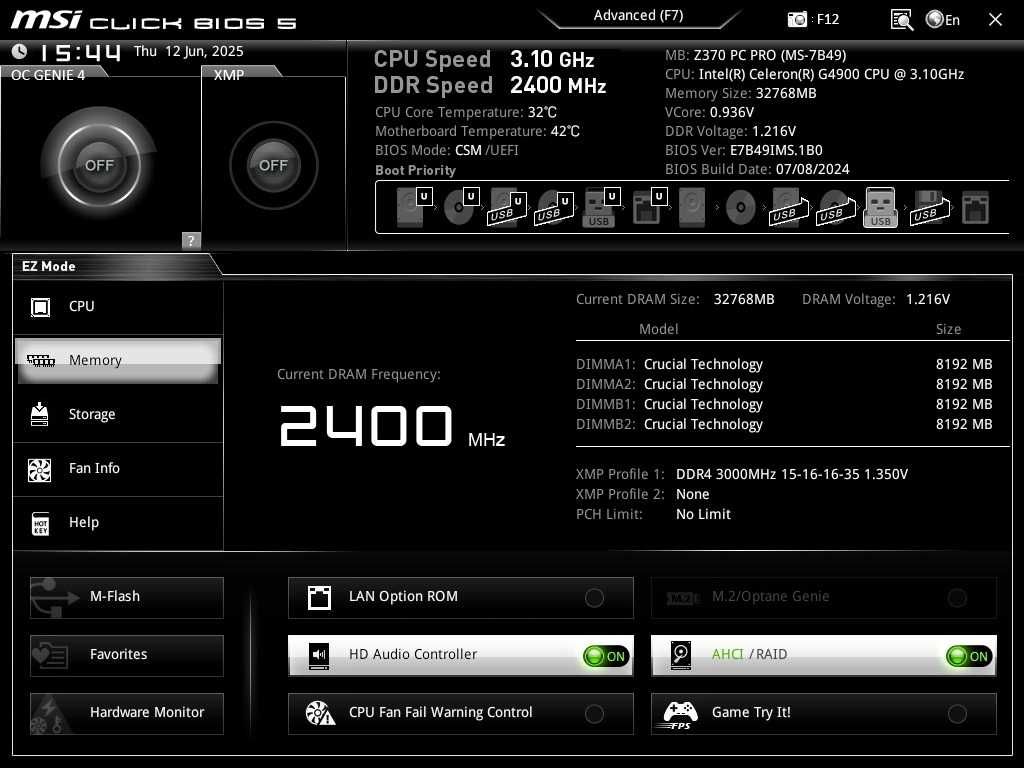Select the UEFI USB hard disk boot icon
This screenshot has width=1024, height=768.
pyautogui.click(x=507, y=208)
